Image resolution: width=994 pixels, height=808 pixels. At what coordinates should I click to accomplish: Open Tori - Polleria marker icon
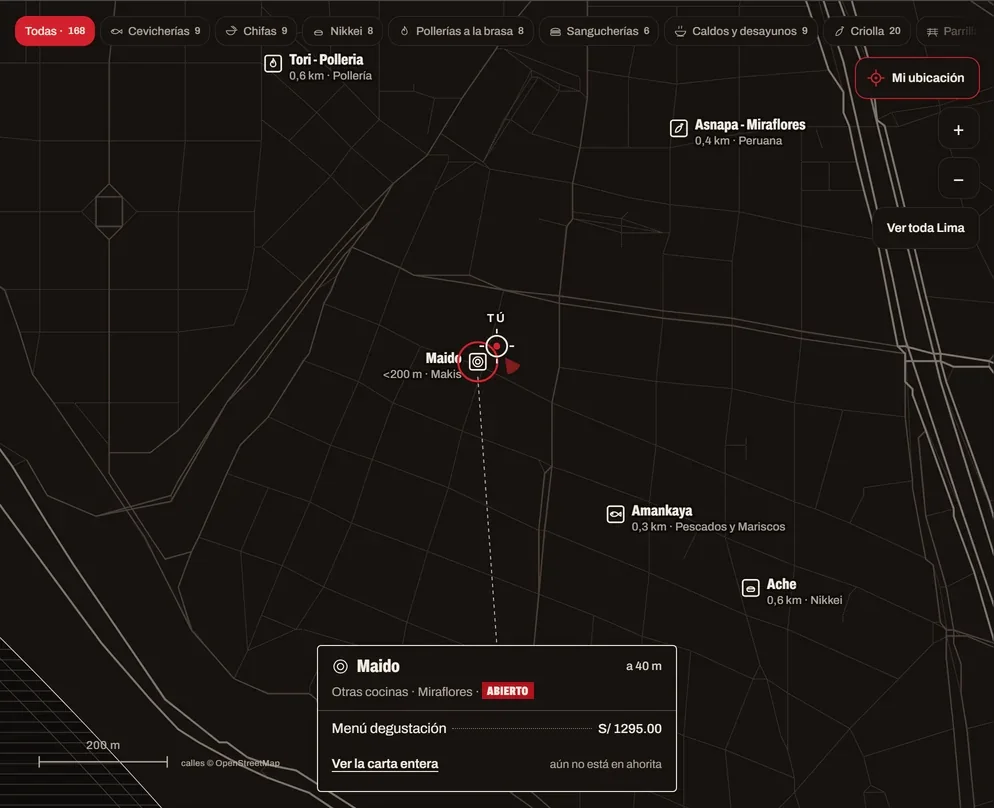273,63
